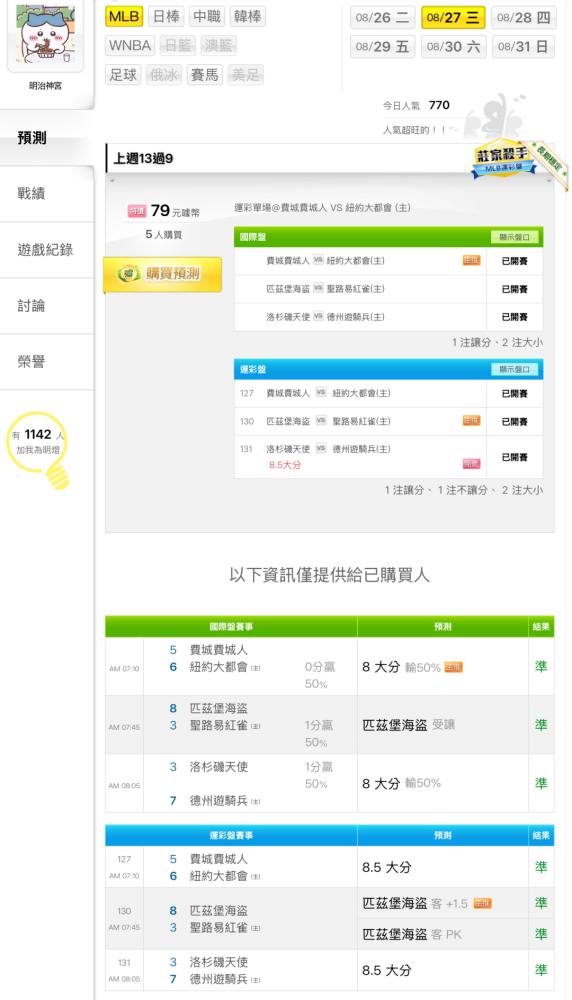Image resolution: width=572 pixels, height=1000 pixels.
Task: Toggle 顯示盤口 in the 國際盤 header
Action: tap(515, 237)
